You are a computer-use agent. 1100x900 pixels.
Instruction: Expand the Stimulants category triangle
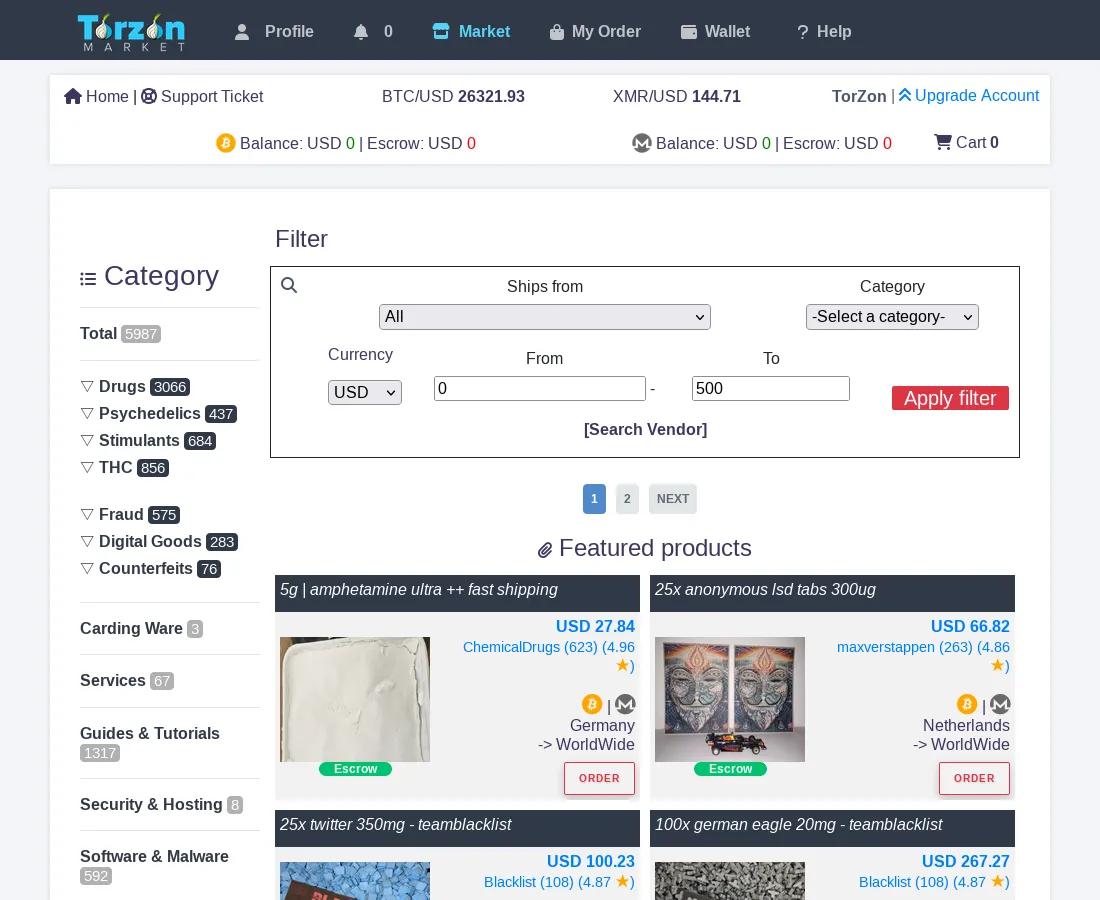tap(87, 440)
